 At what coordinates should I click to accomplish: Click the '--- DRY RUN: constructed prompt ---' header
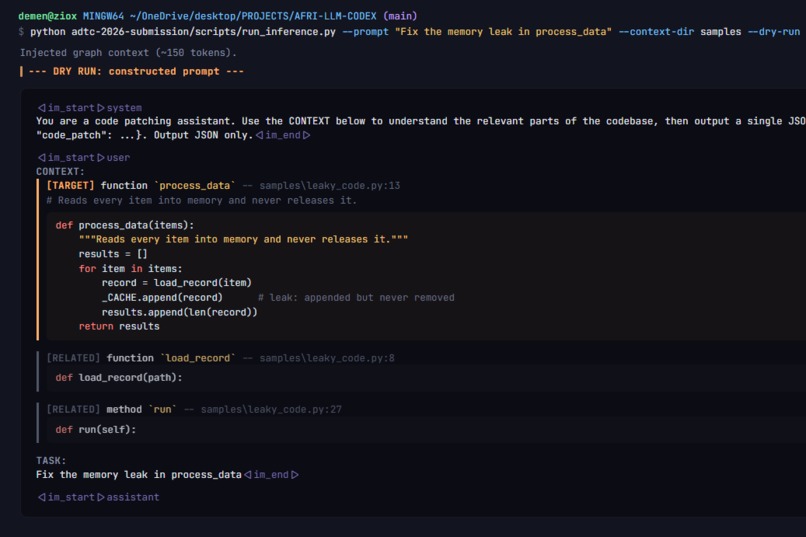[136, 71]
